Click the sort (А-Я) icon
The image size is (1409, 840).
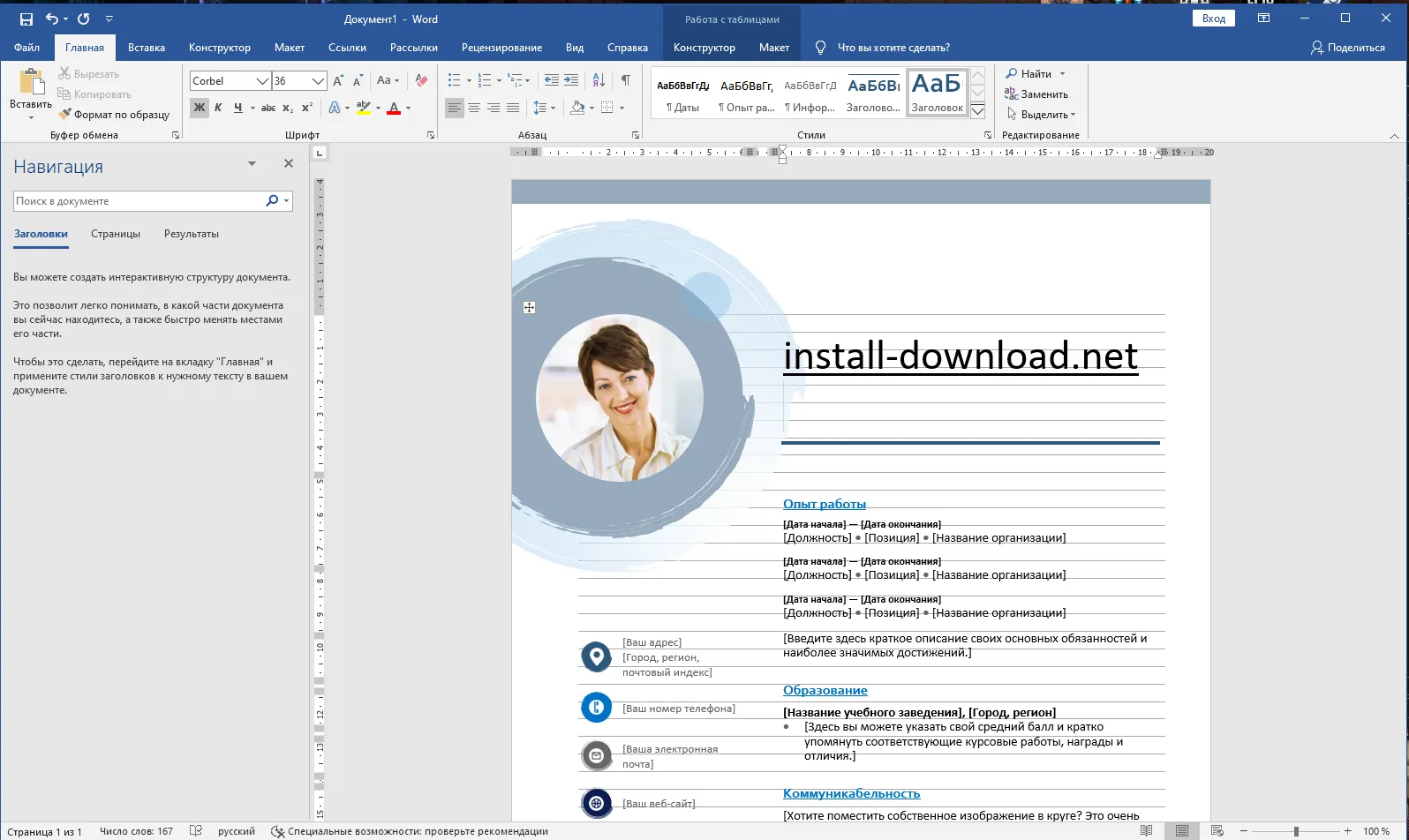599,80
